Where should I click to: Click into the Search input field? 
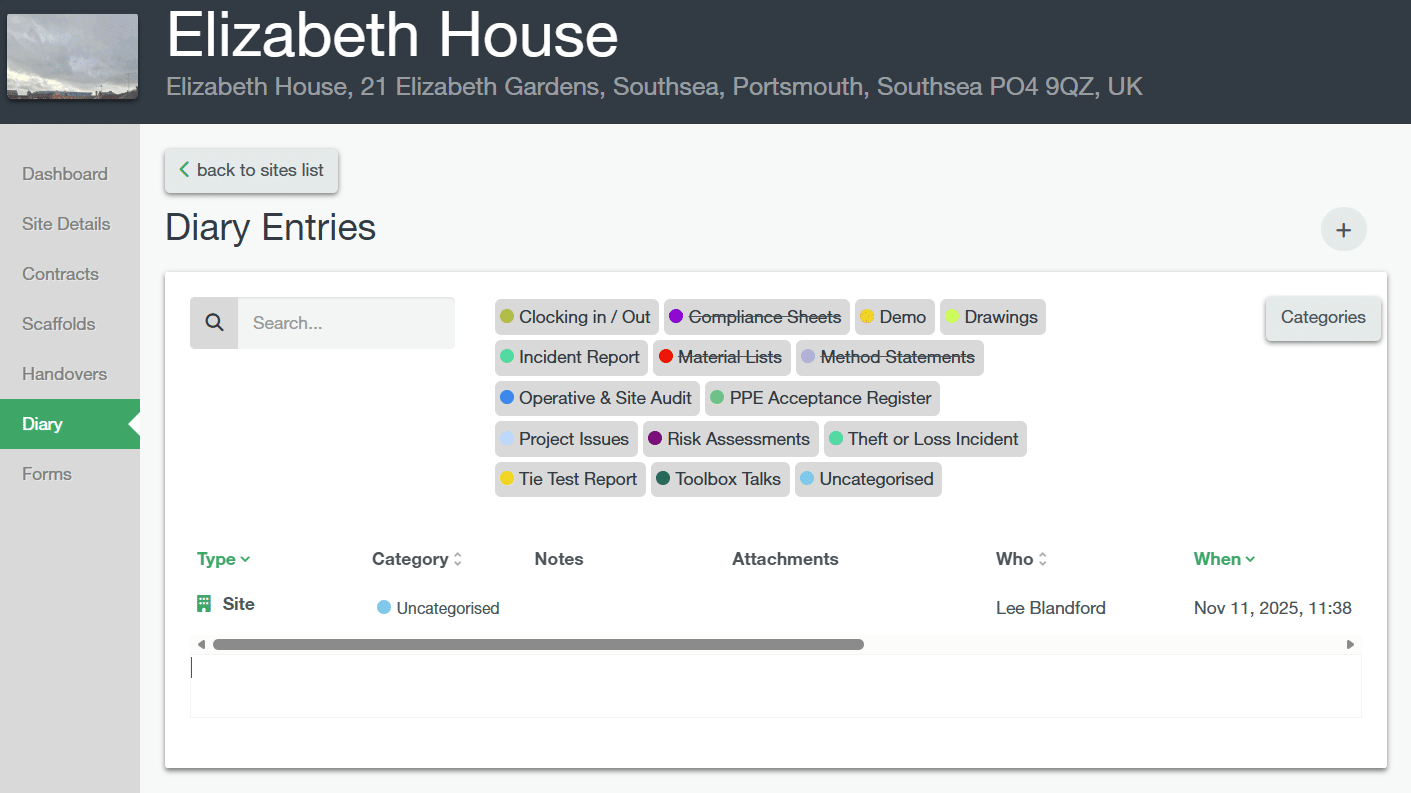[345, 323]
